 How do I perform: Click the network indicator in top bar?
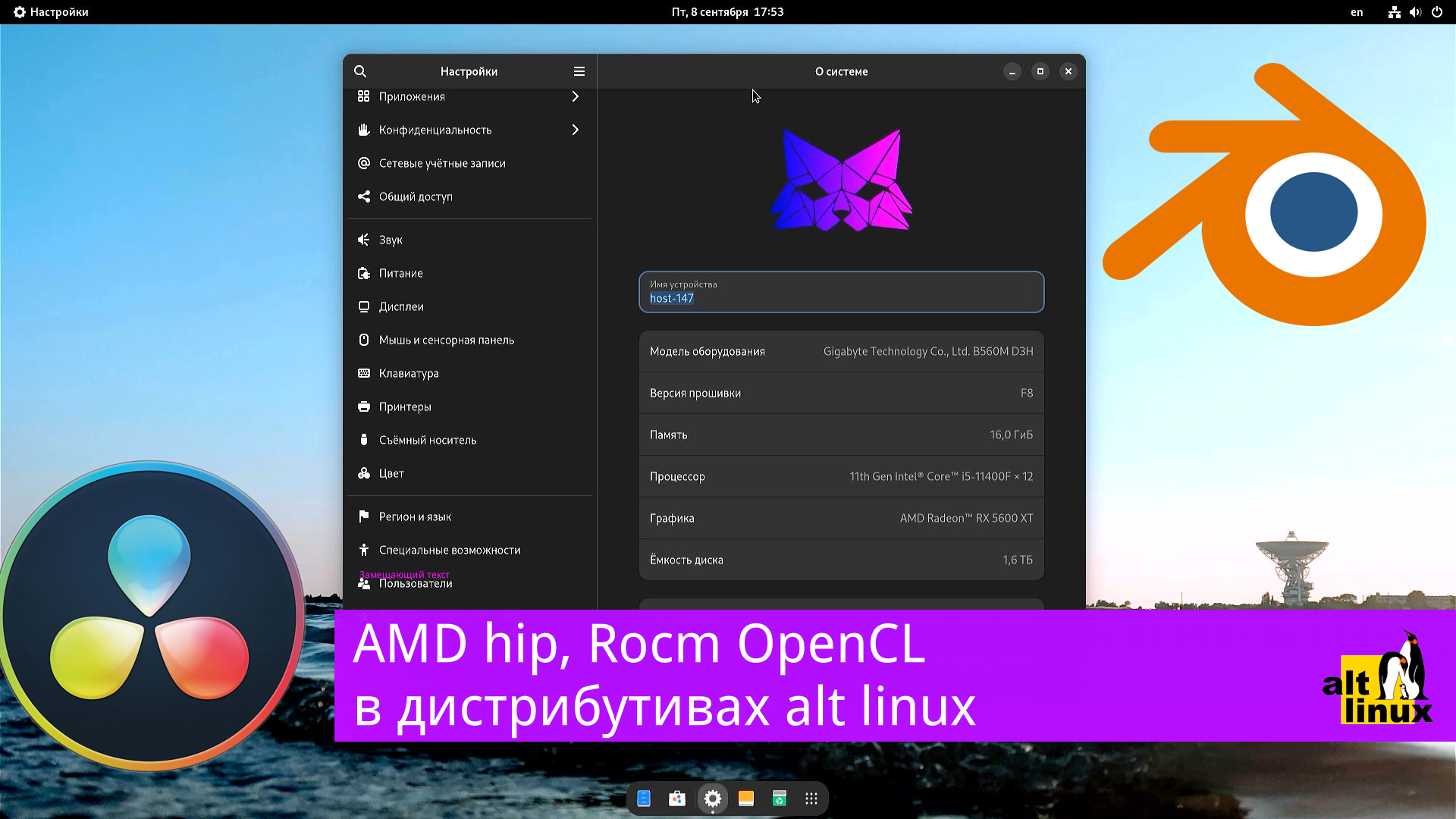(1394, 12)
